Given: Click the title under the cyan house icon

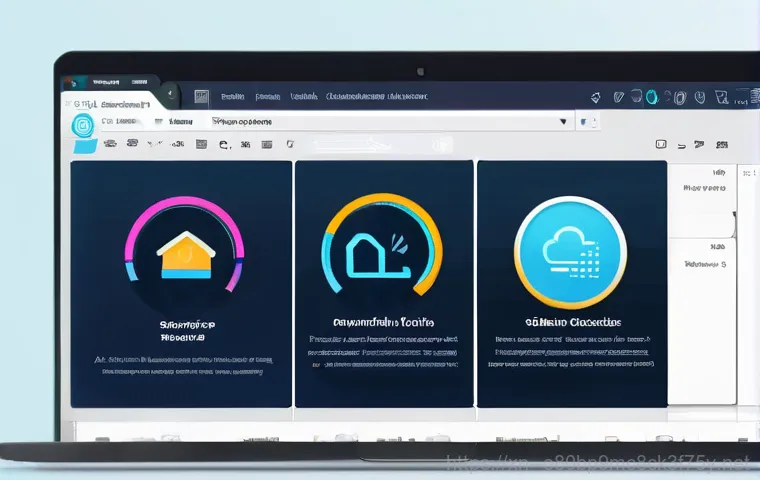Looking at the screenshot, I should pos(382,323).
